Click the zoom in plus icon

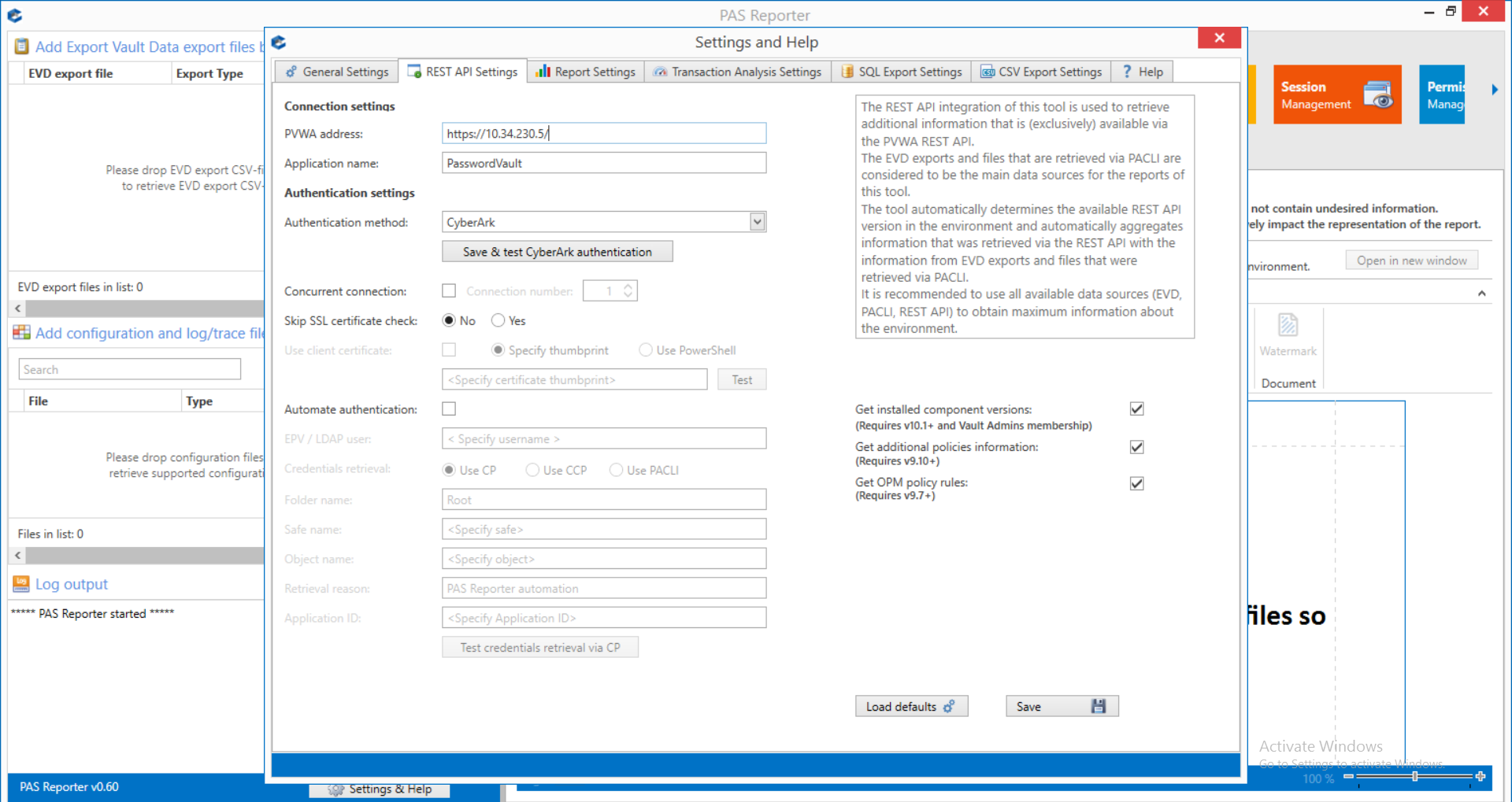click(1480, 776)
